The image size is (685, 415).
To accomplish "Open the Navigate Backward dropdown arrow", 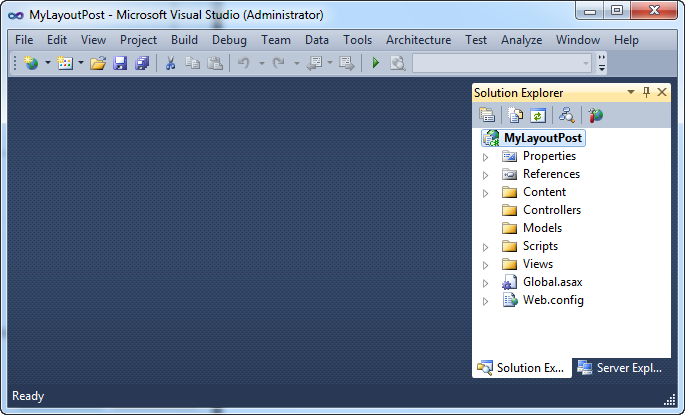I will [330, 63].
